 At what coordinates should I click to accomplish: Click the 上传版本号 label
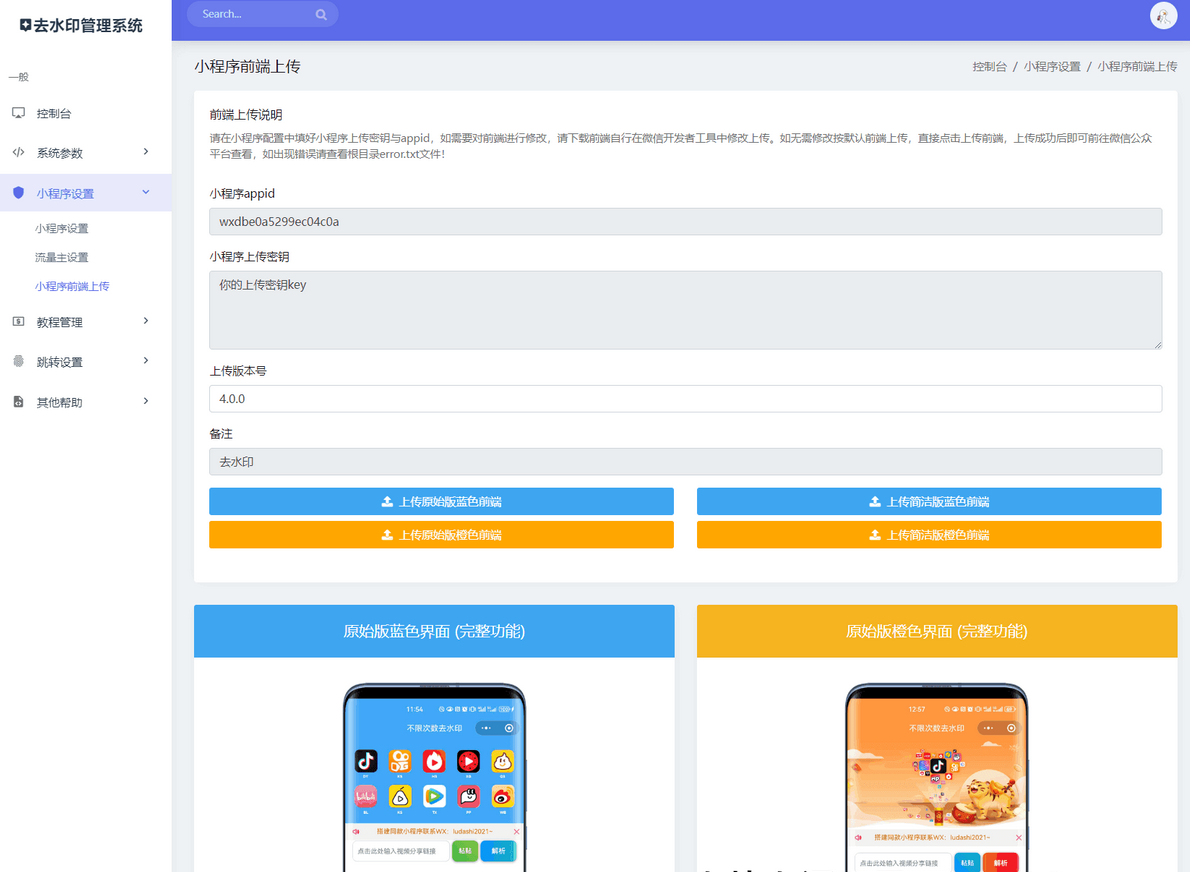coord(238,371)
